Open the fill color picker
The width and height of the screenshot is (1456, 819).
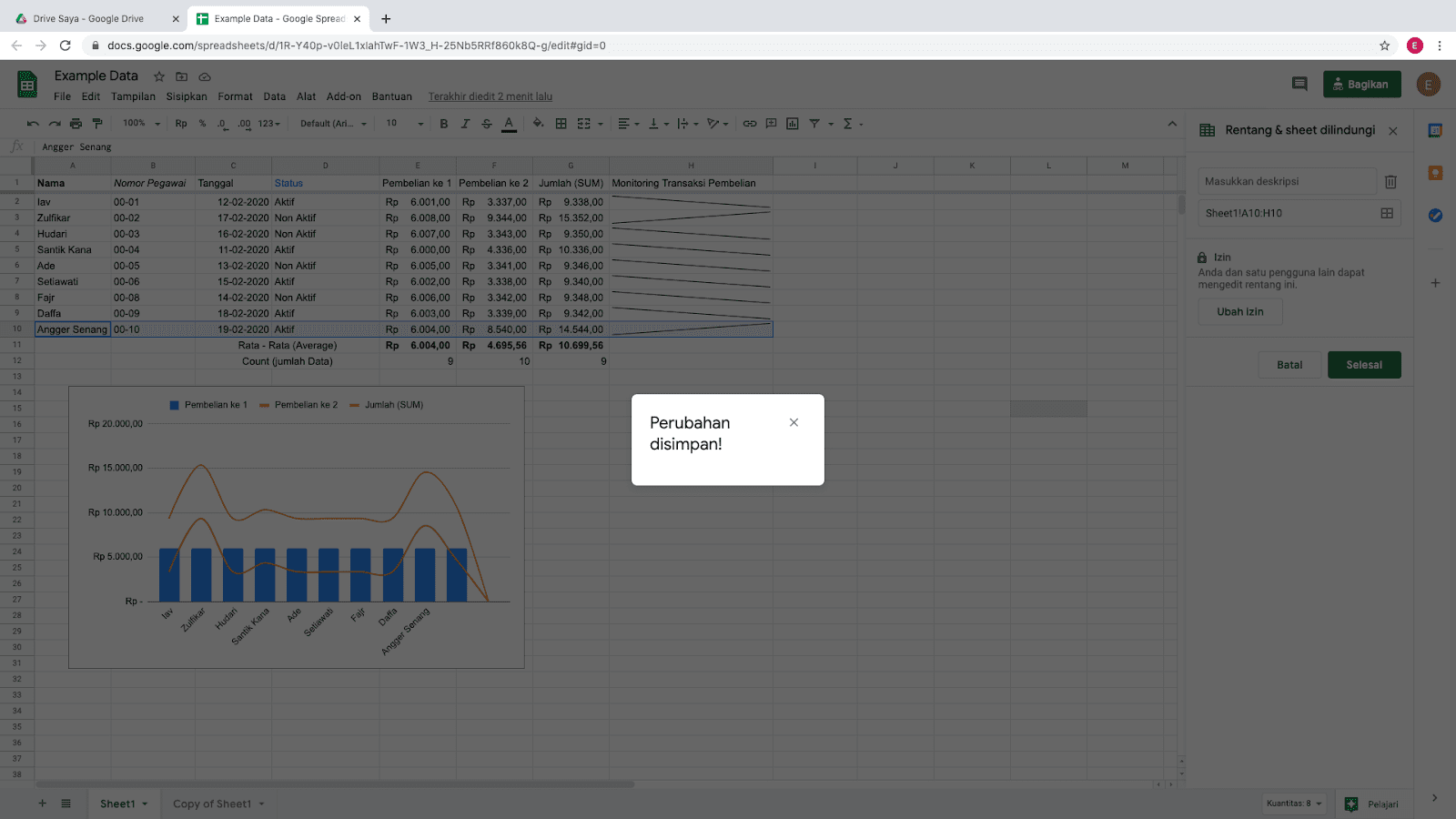pyautogui.click(x=538, y=124)
